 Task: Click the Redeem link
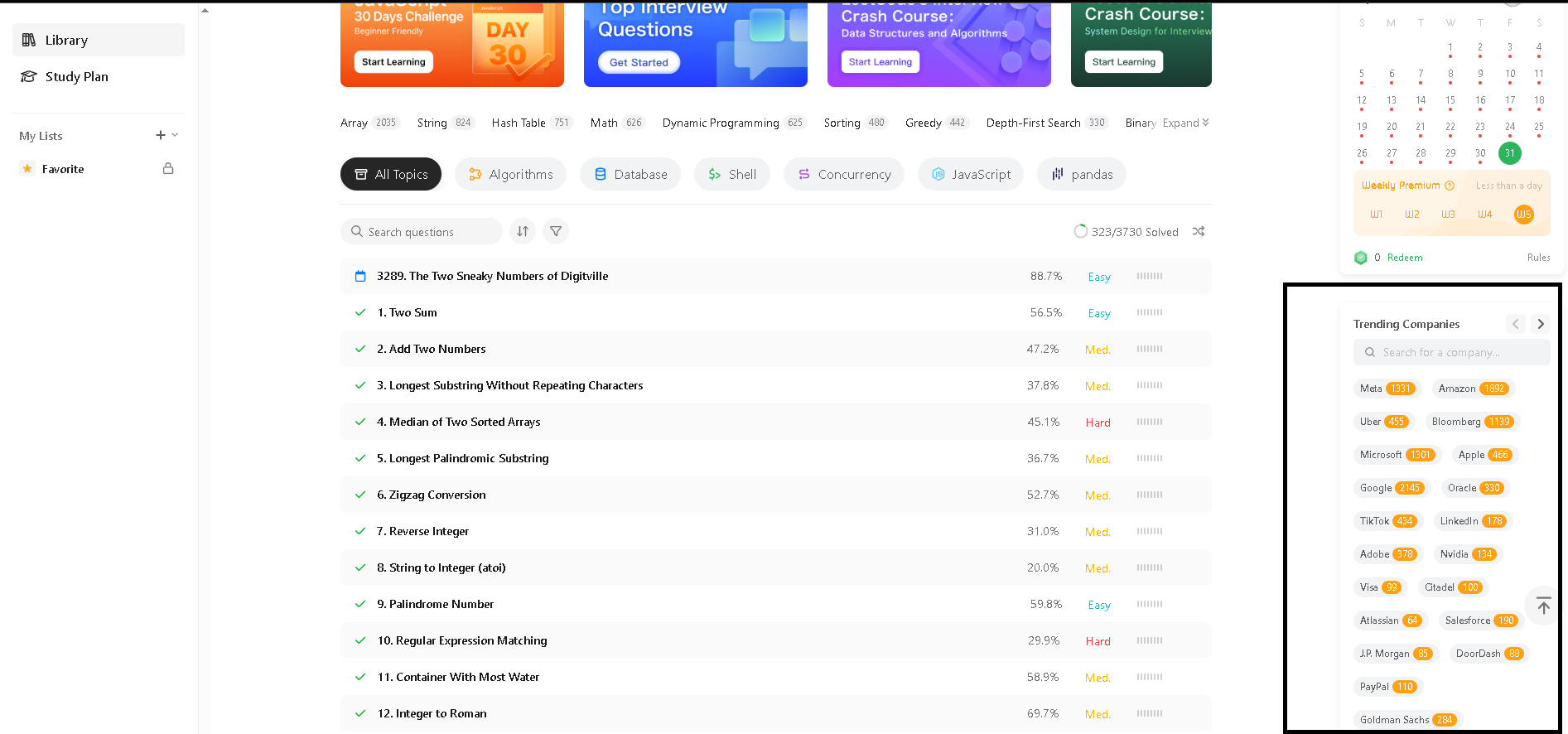(1405, 258)
